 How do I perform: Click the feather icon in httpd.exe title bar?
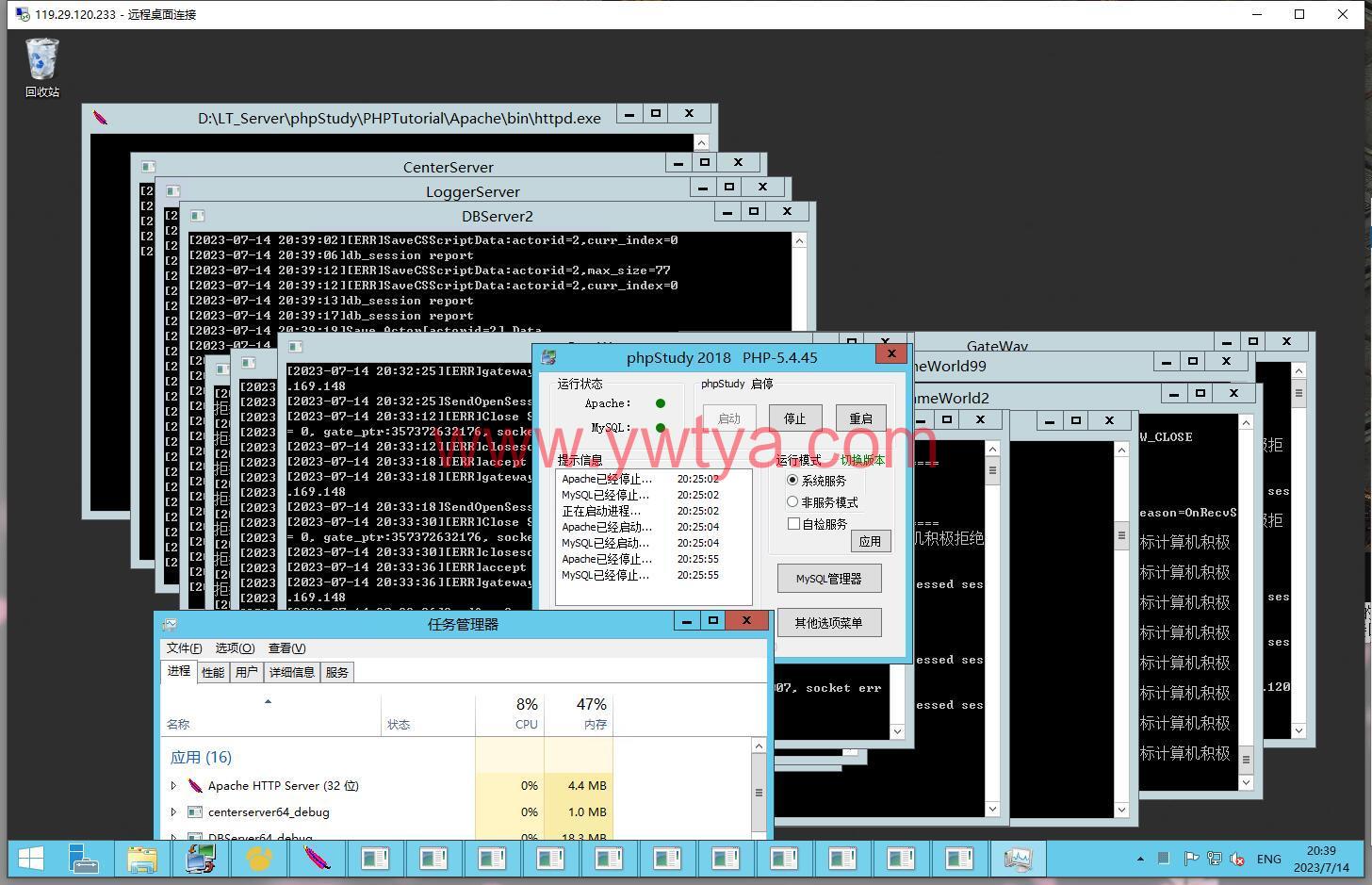click(100, 118)
